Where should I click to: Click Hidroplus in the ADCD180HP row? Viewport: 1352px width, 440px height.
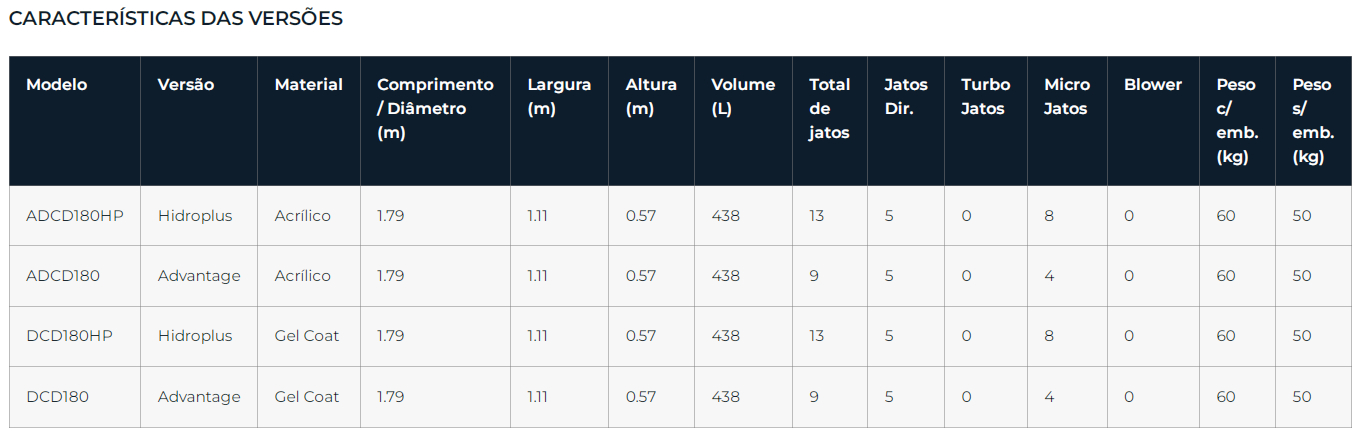(x=195, y=216)
